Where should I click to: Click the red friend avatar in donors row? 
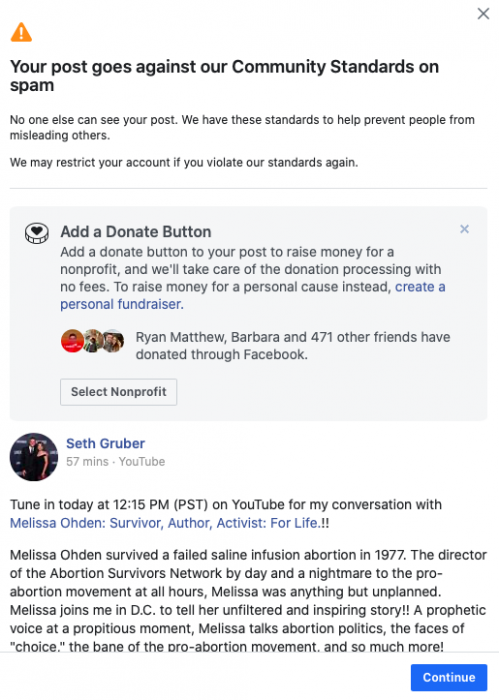click(72, 341)
